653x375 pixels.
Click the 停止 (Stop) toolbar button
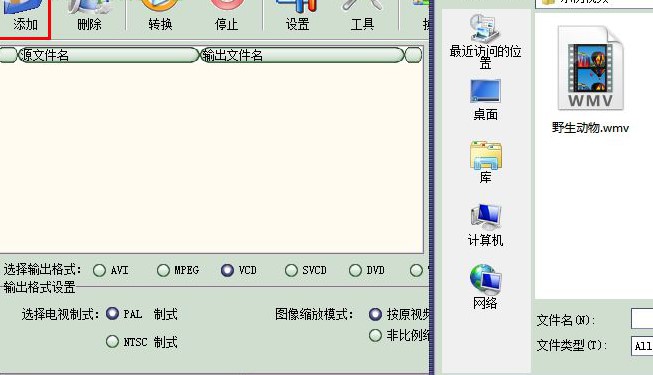pyautogui.click(x=226, y=17)
